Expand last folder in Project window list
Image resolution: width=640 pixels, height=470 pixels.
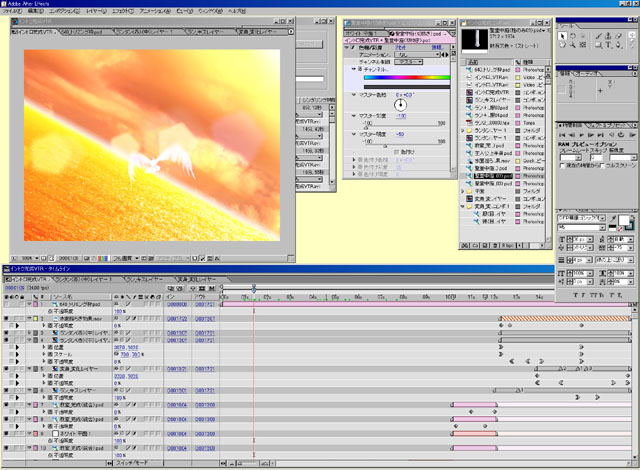click(463, 206)
